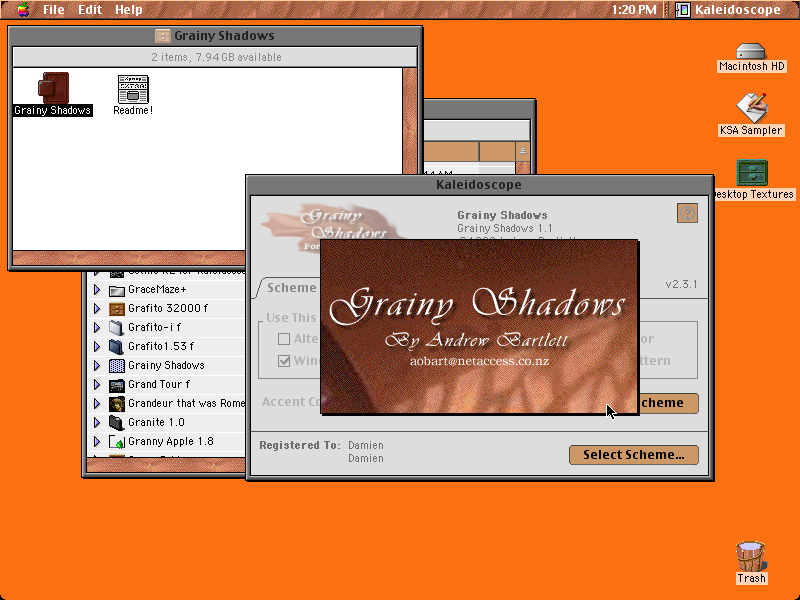Expand the Grafito-i f folder

97,327
